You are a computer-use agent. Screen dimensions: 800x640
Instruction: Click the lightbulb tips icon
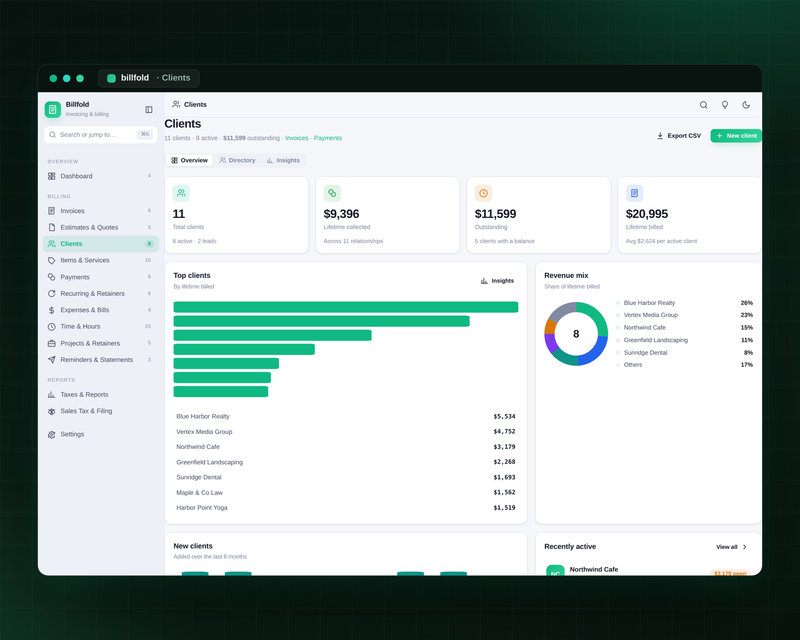(724, 105)
